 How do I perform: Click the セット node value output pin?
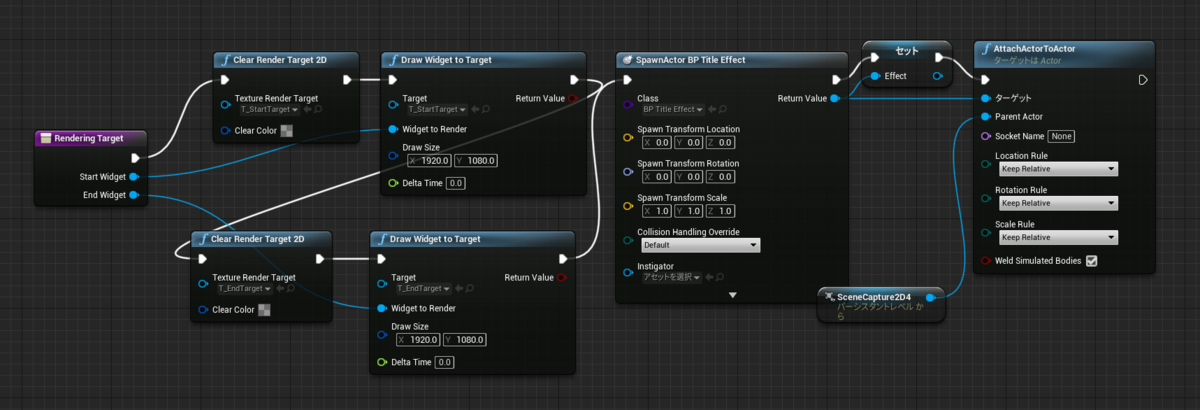(937, 76)
